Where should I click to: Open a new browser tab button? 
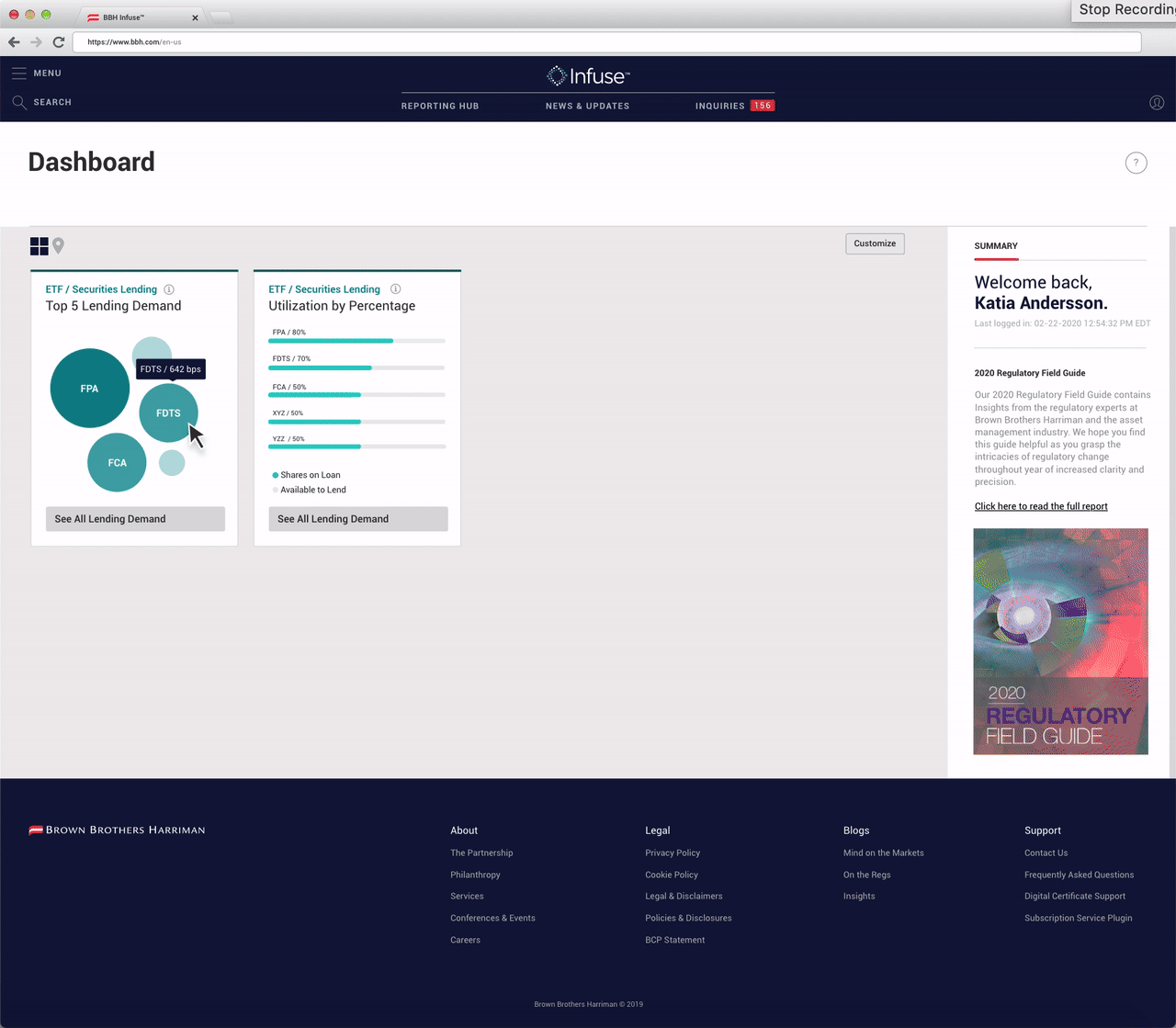coord(221,17)
